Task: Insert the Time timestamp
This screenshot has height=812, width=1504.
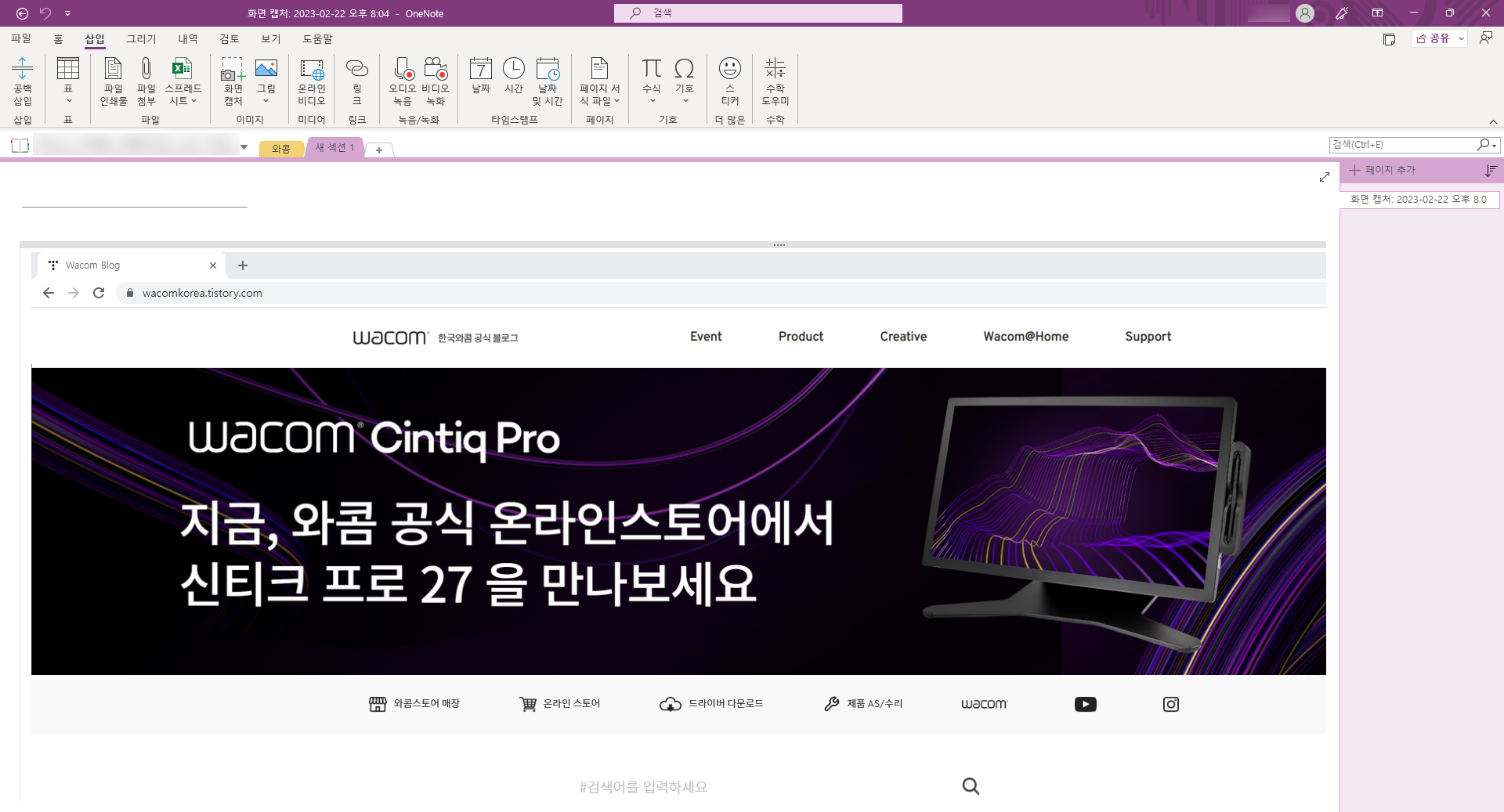Action: (514, 77)
